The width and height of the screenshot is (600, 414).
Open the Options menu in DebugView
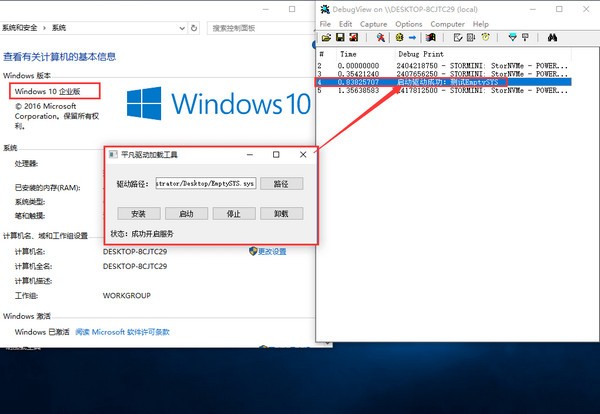pyautogui.click(x=409, y=23)
